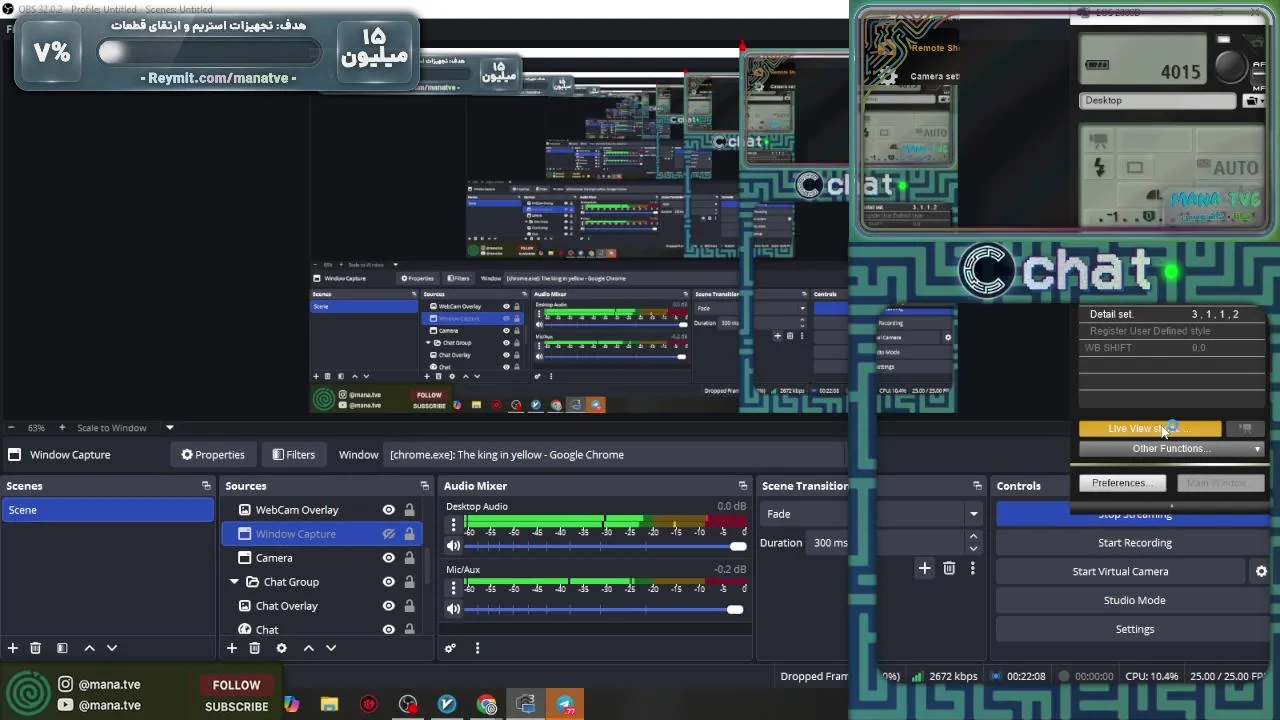The width and height of the screenshot is (1280, 720).
Task: Unlock the Window Capture source
Action: click(x=409, y=534)
